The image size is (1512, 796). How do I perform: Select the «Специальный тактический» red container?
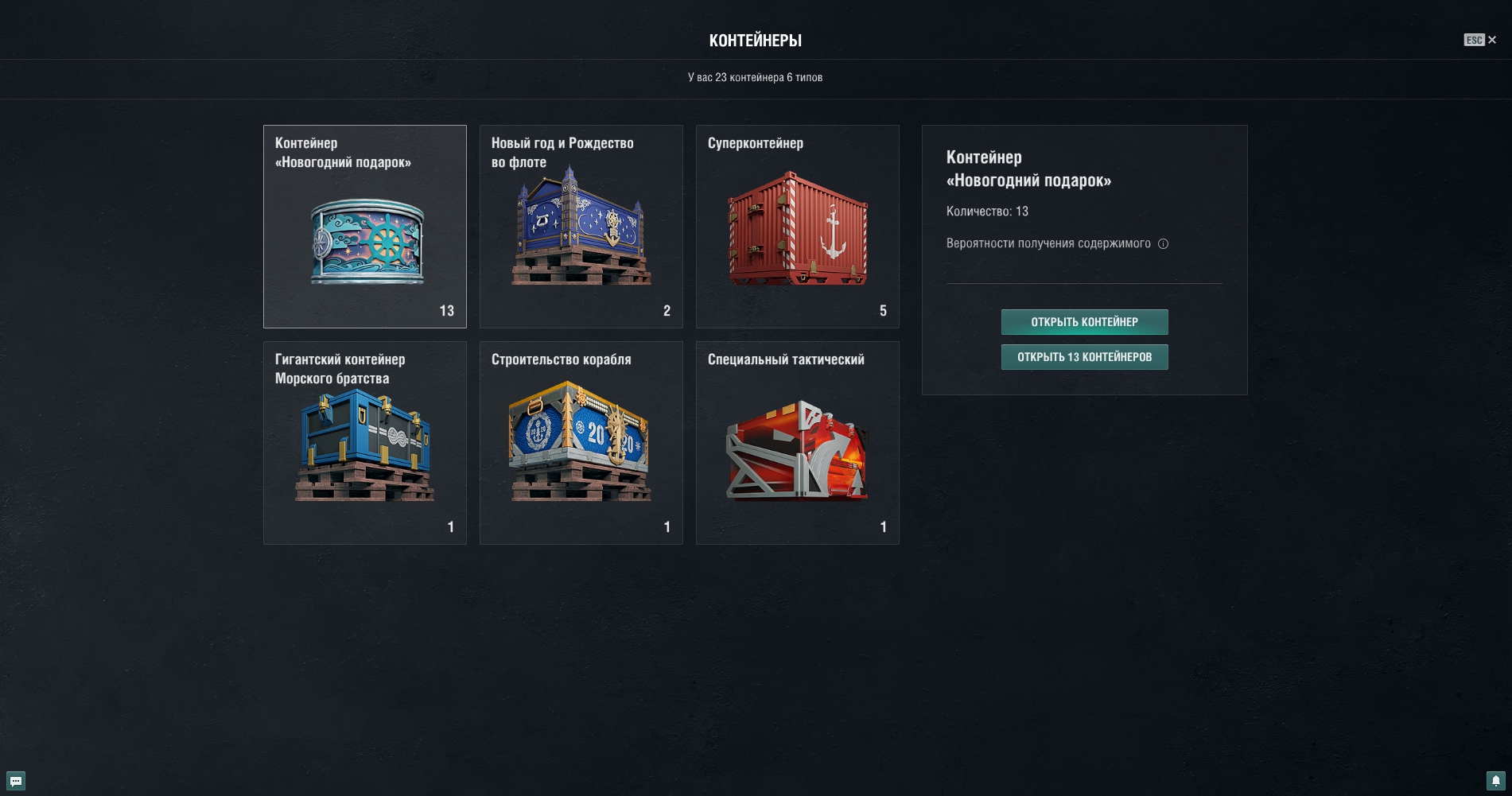tap(798, 450)
